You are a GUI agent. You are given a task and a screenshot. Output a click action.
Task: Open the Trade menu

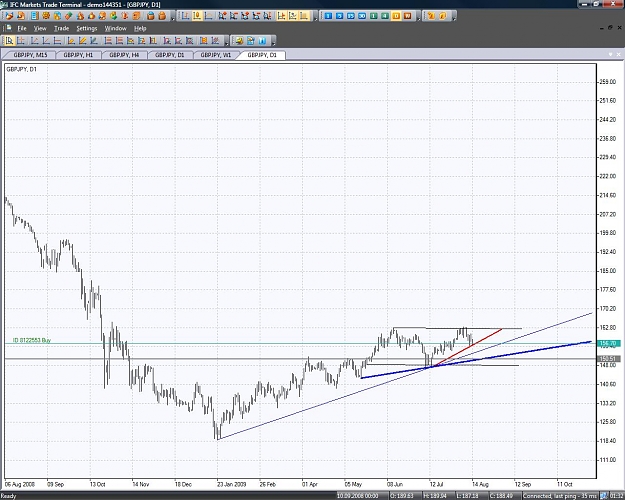[61, 28]
